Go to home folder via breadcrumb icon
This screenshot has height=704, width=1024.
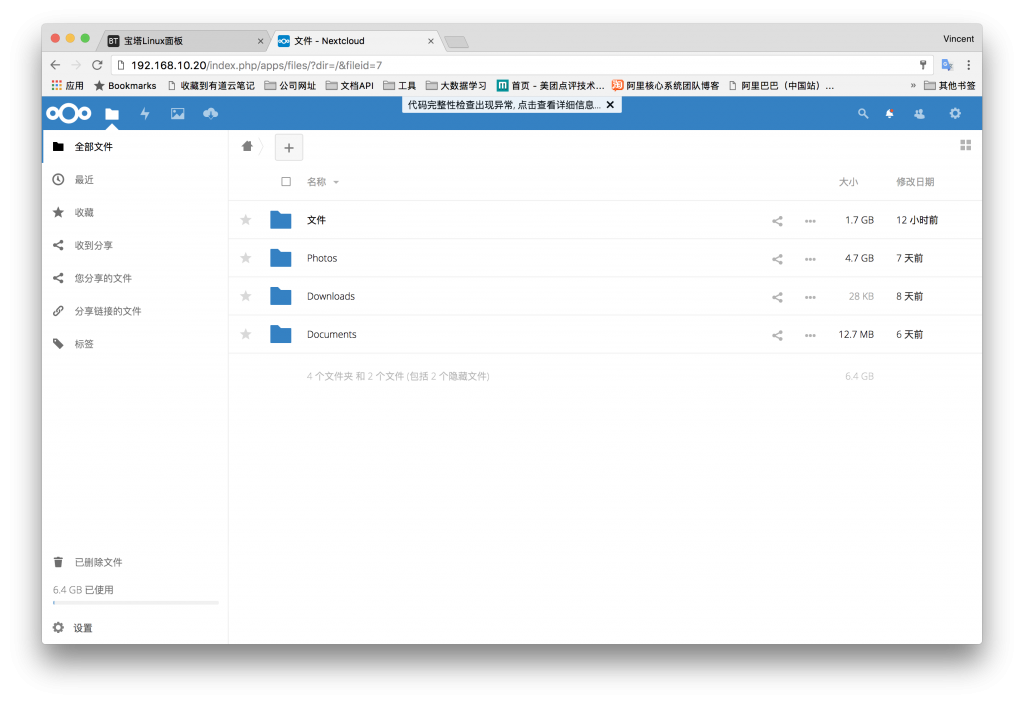click(247, 146)
